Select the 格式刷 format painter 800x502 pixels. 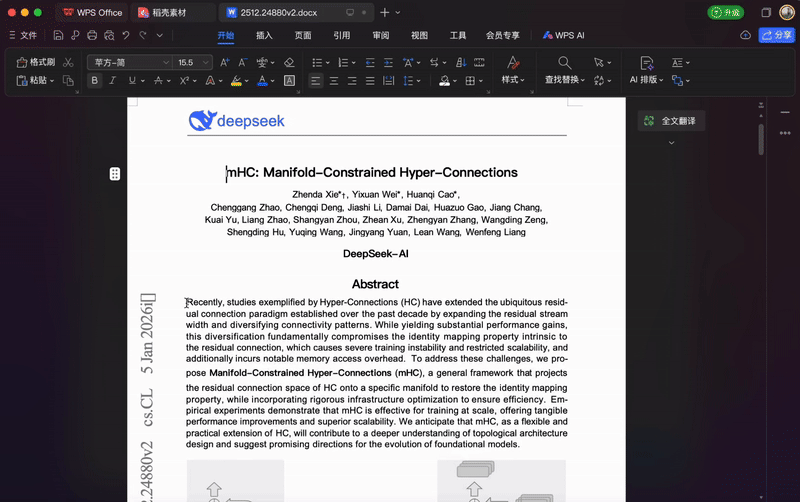pos(35,62)
